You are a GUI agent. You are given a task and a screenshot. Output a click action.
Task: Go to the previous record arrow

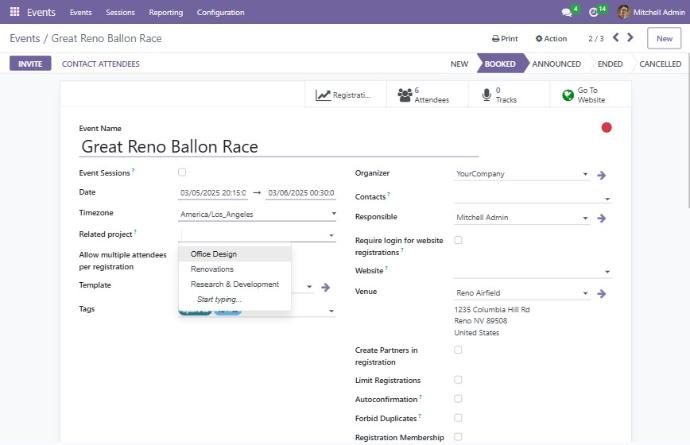(616, 38)
